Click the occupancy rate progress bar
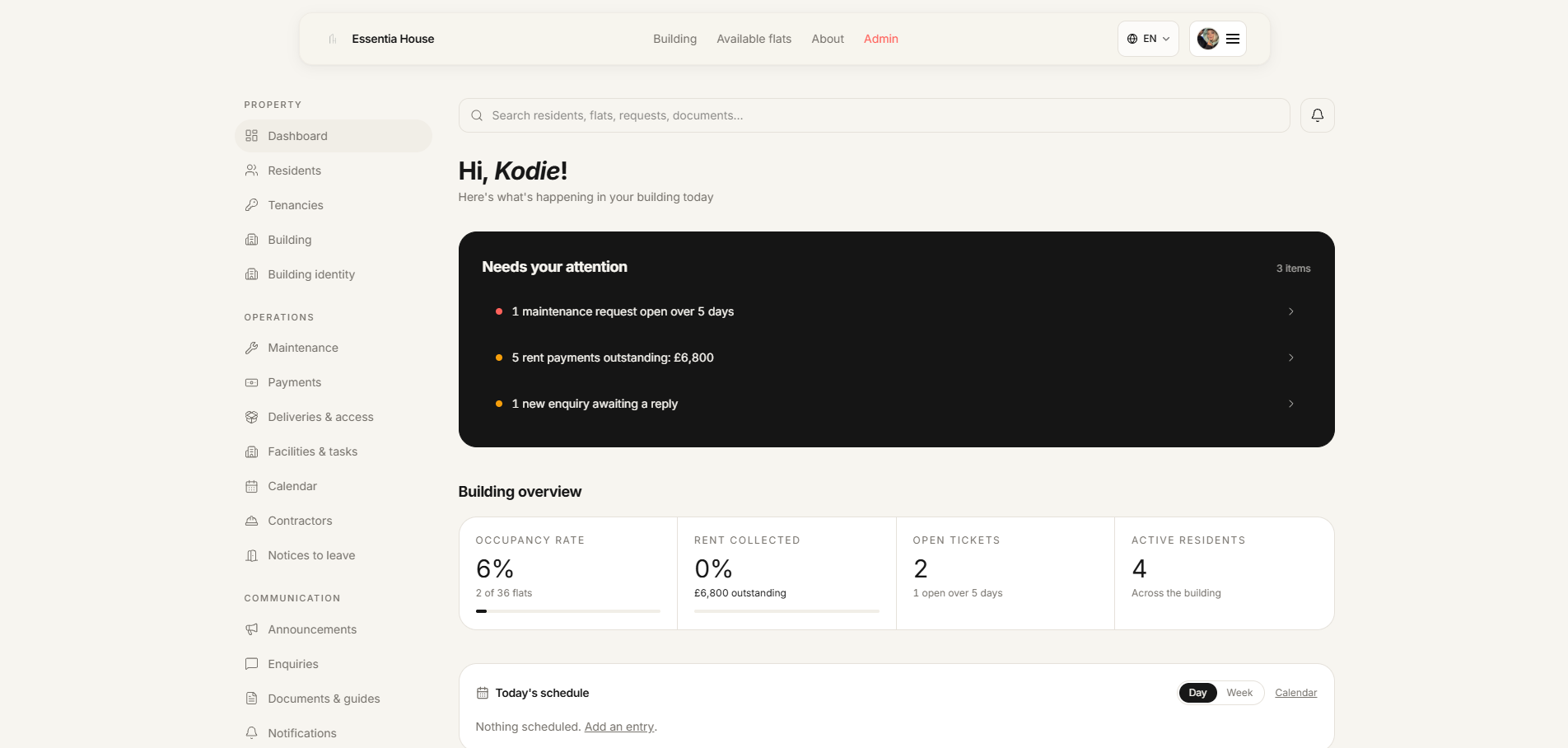This screenshot has height=748, width=1568. click(x=568, y=611)
